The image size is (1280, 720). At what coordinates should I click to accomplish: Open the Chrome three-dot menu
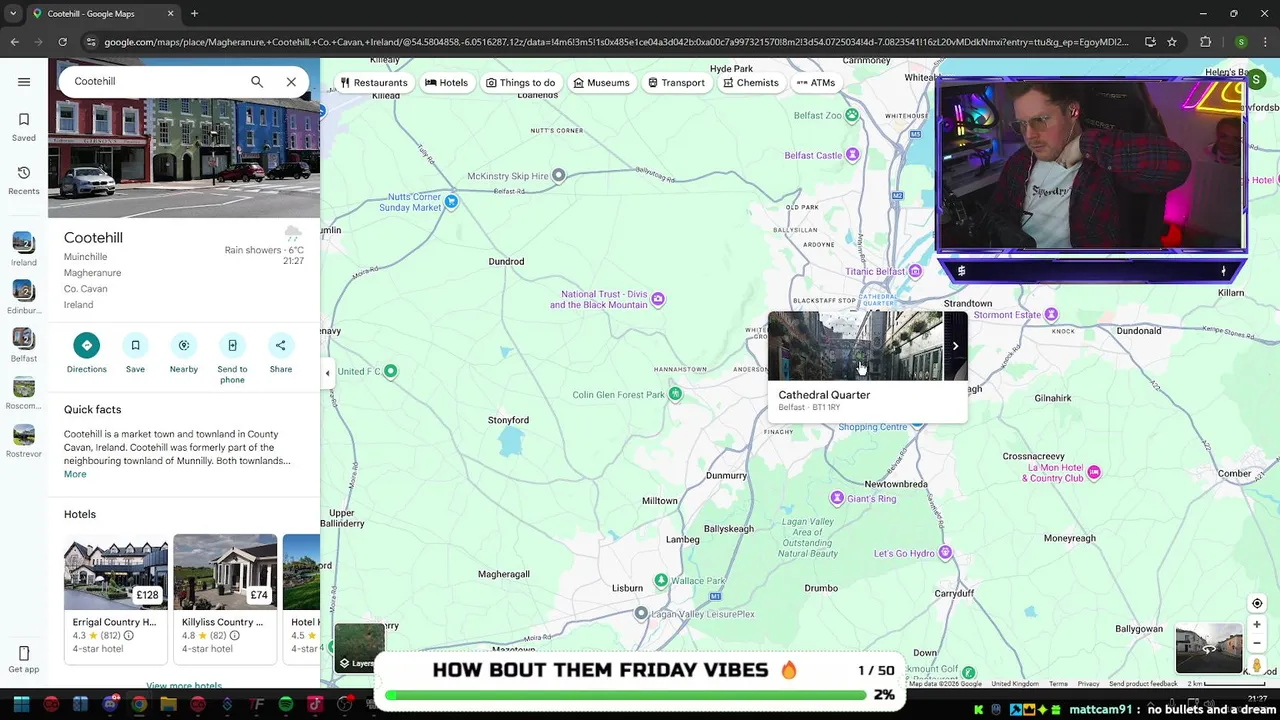[1265, 42]
